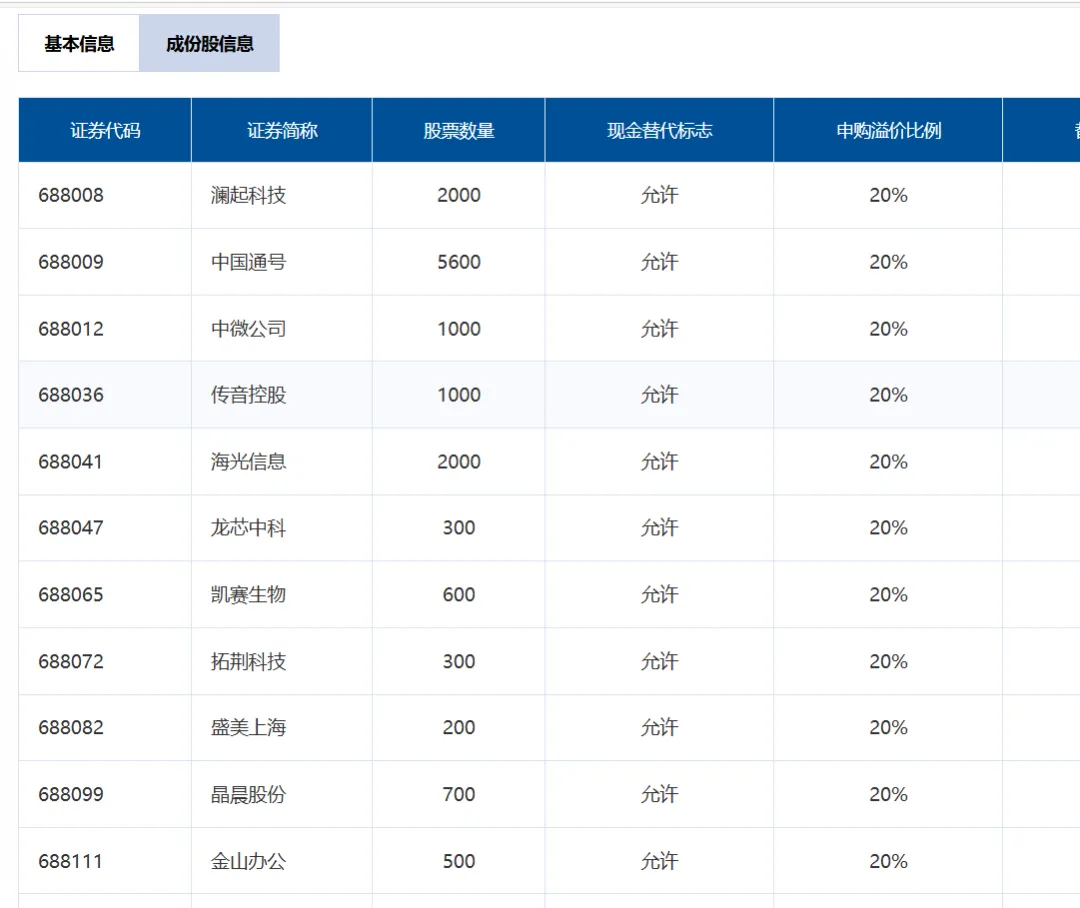Viewport: 1080px width, 908px height.
Task: Click the stock name 澜起科技
Action: [x=248, y=195]
